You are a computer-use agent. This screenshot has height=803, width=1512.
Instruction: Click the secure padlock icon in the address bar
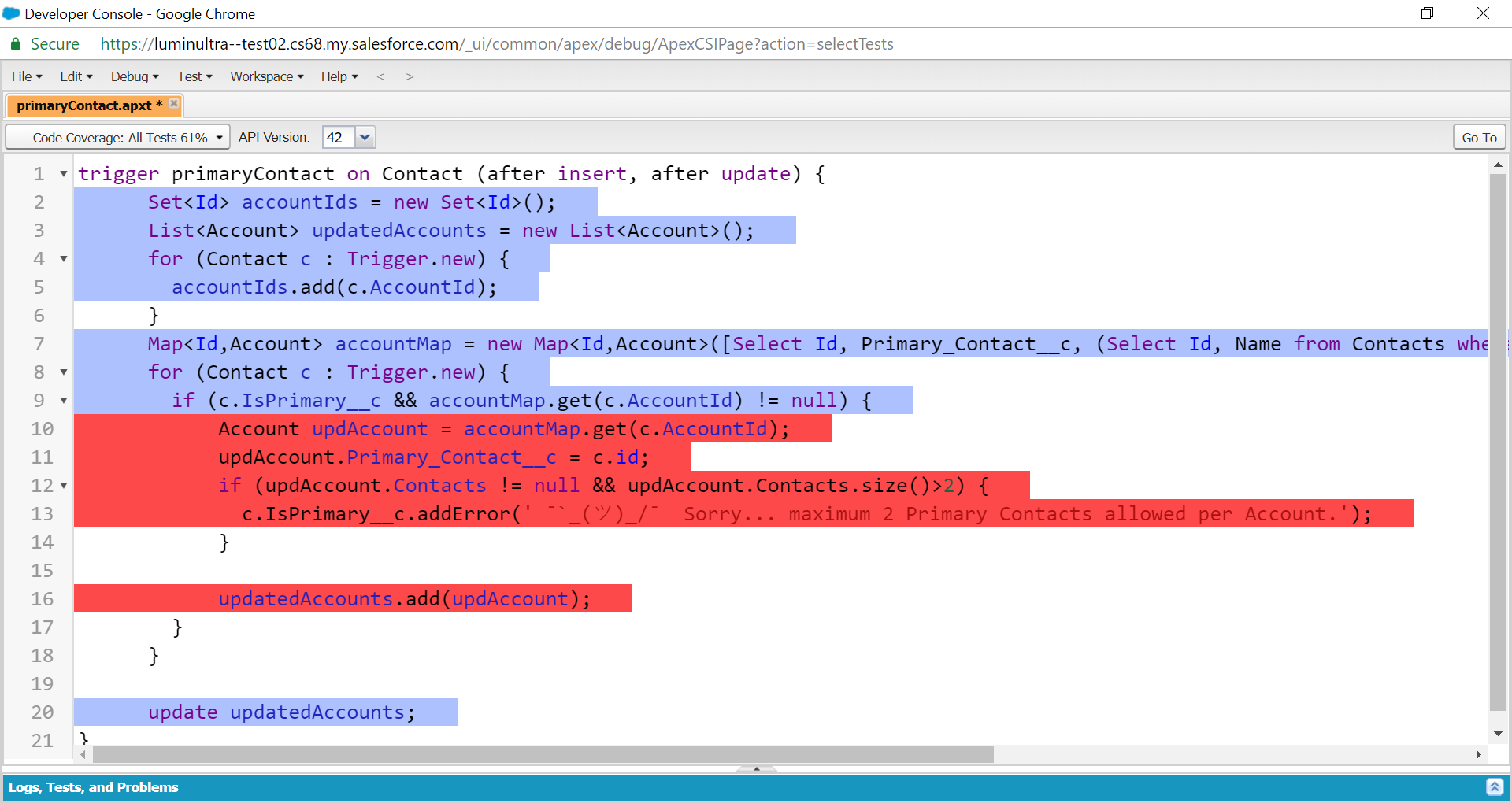pyautogui.click(x=14, y=44)
